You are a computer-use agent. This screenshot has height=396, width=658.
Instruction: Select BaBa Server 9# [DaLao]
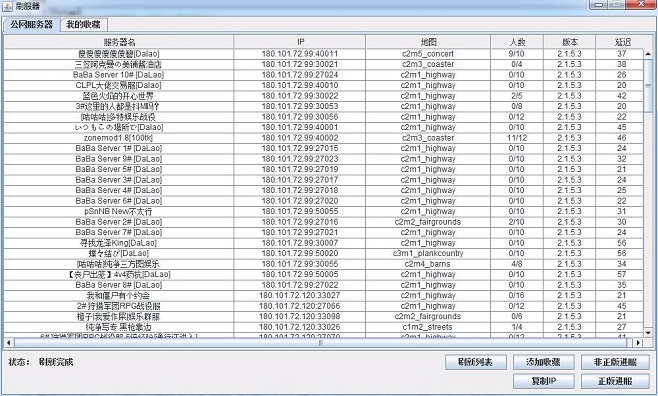[x=119, y=159]
